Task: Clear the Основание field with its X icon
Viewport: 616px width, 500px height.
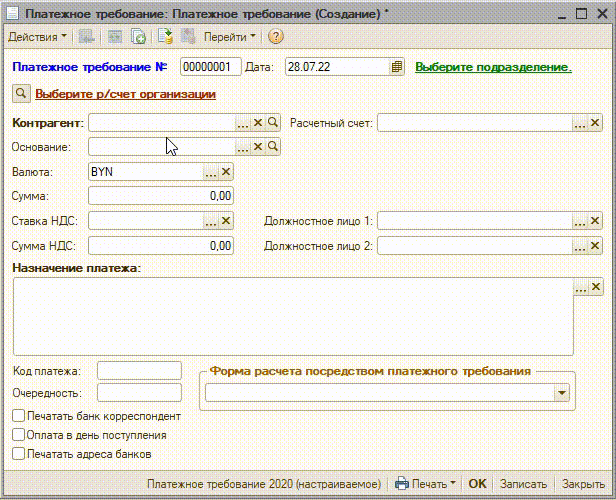Action: [257, 147]
